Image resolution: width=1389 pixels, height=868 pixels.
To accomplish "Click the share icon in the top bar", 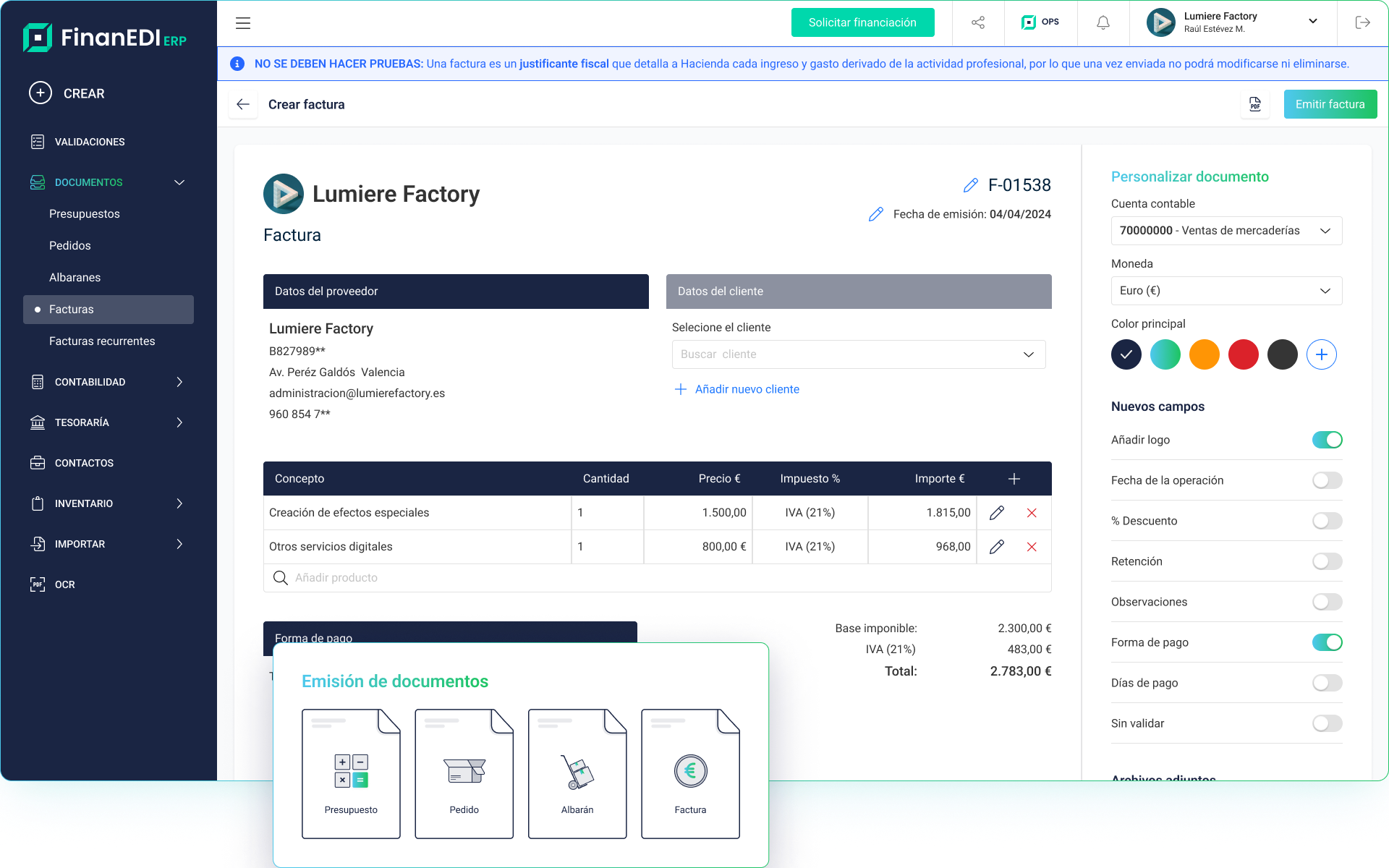I will coord(978,22).
